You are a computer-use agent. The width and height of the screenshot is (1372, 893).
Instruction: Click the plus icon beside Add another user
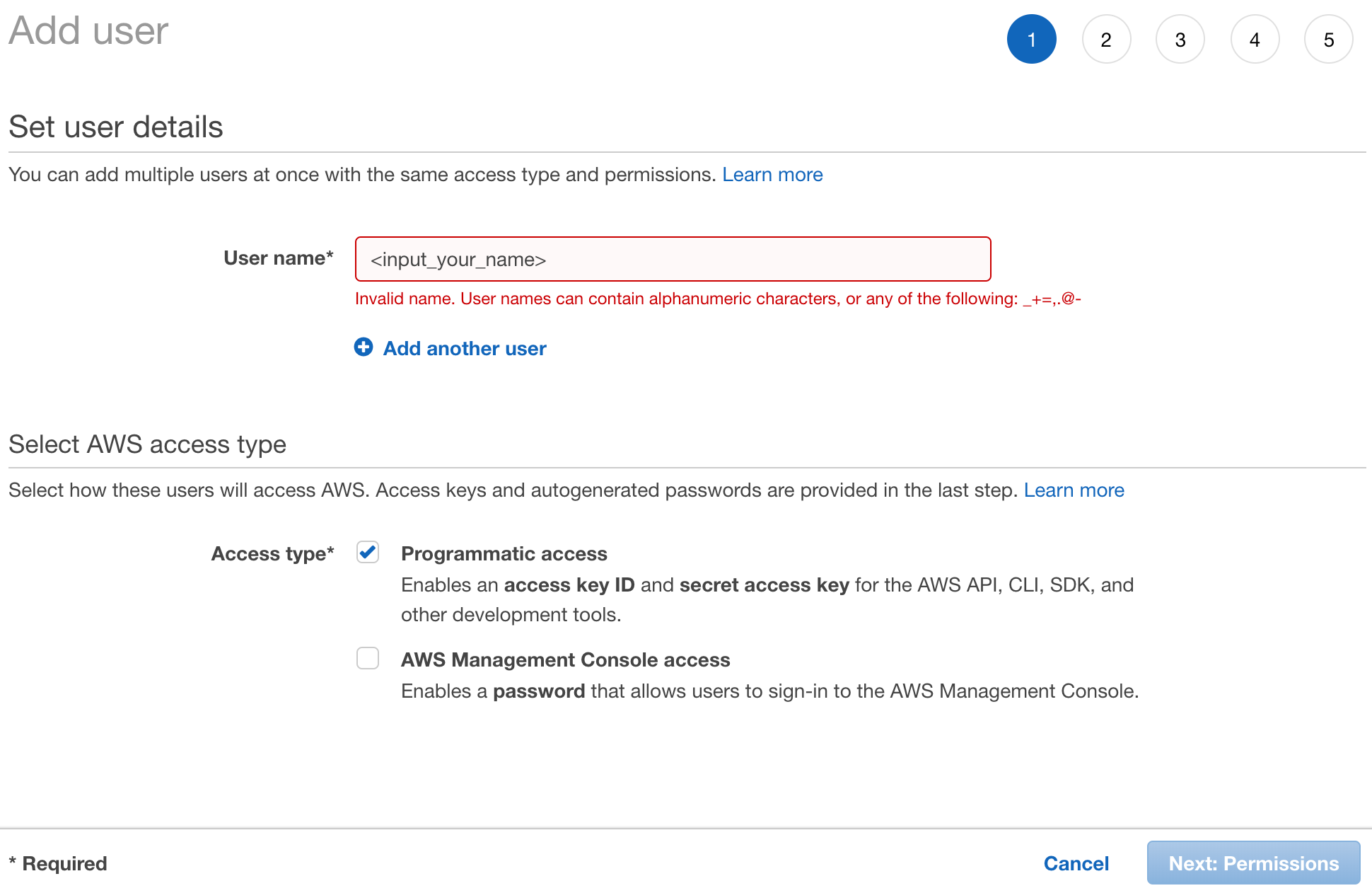coord(364,347)
